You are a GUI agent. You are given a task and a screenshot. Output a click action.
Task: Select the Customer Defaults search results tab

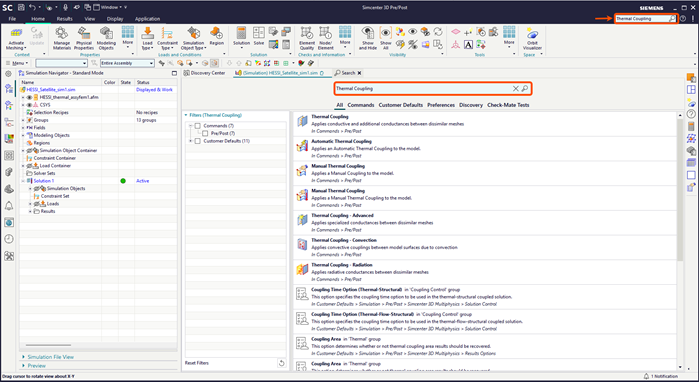(x=400, y=105)
